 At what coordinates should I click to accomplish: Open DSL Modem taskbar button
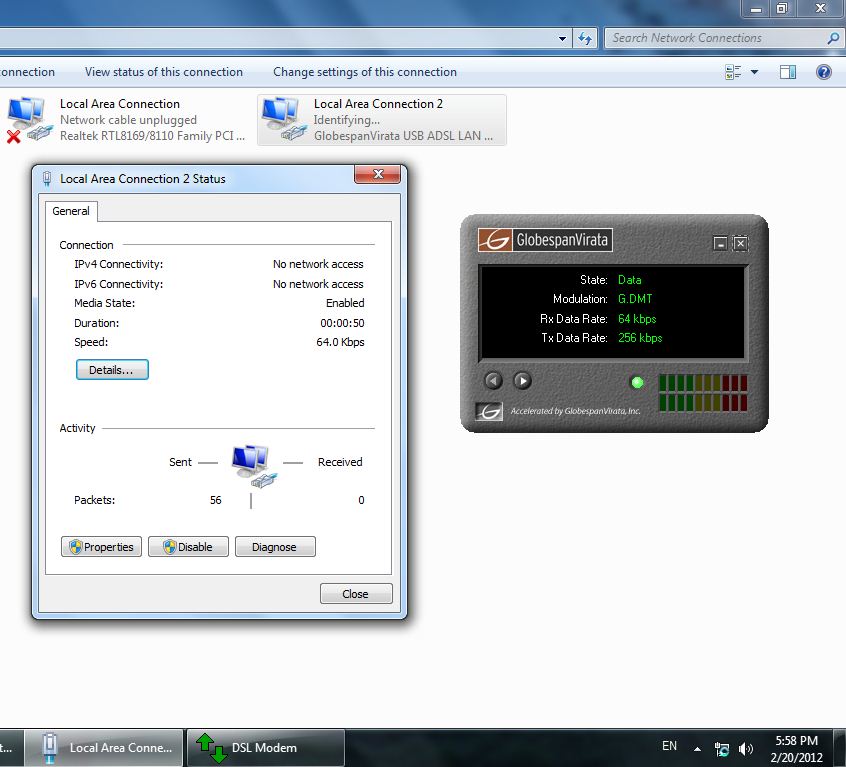tap(265, 748)
